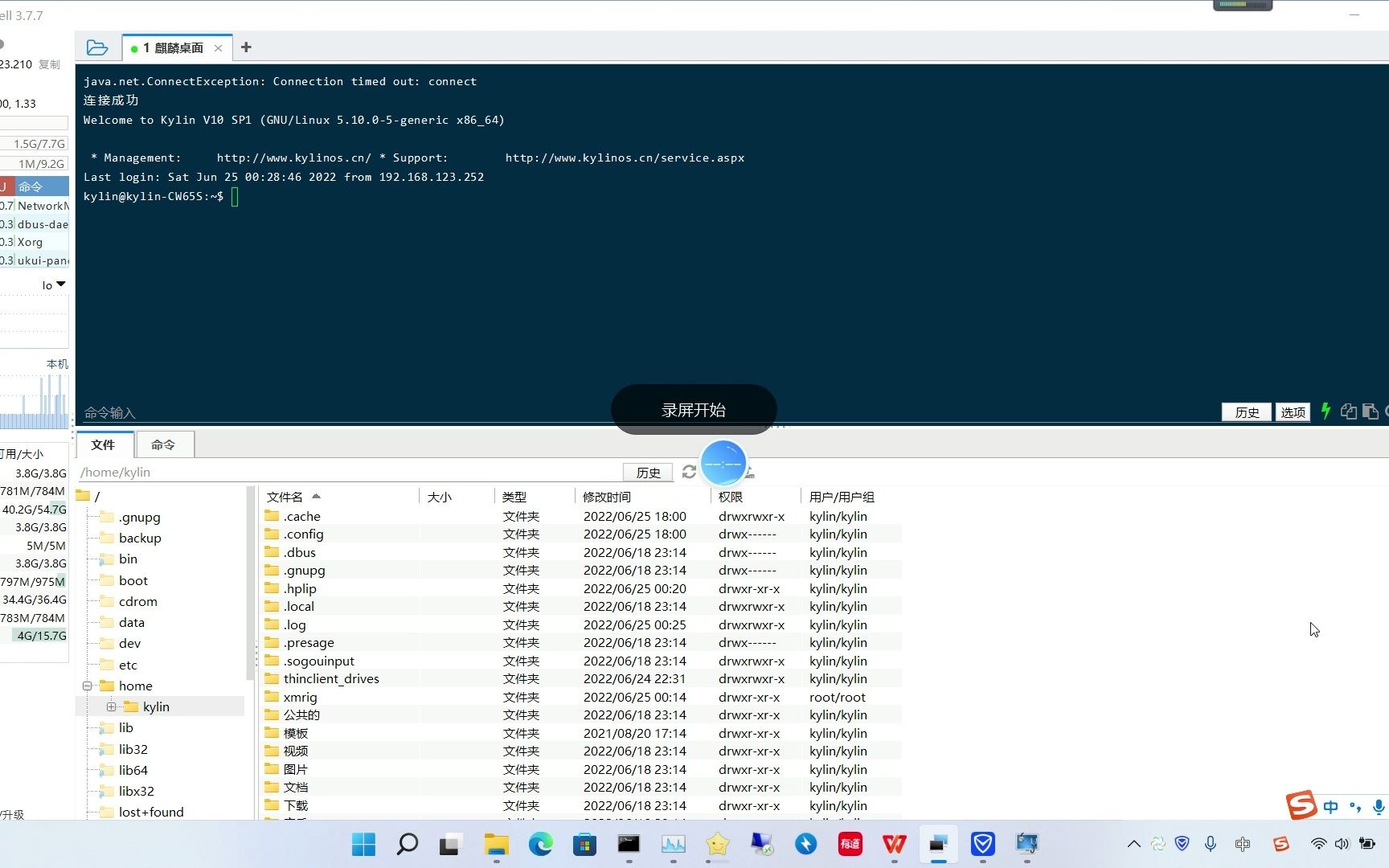Open Microsoft Store from taskbar

585,844
